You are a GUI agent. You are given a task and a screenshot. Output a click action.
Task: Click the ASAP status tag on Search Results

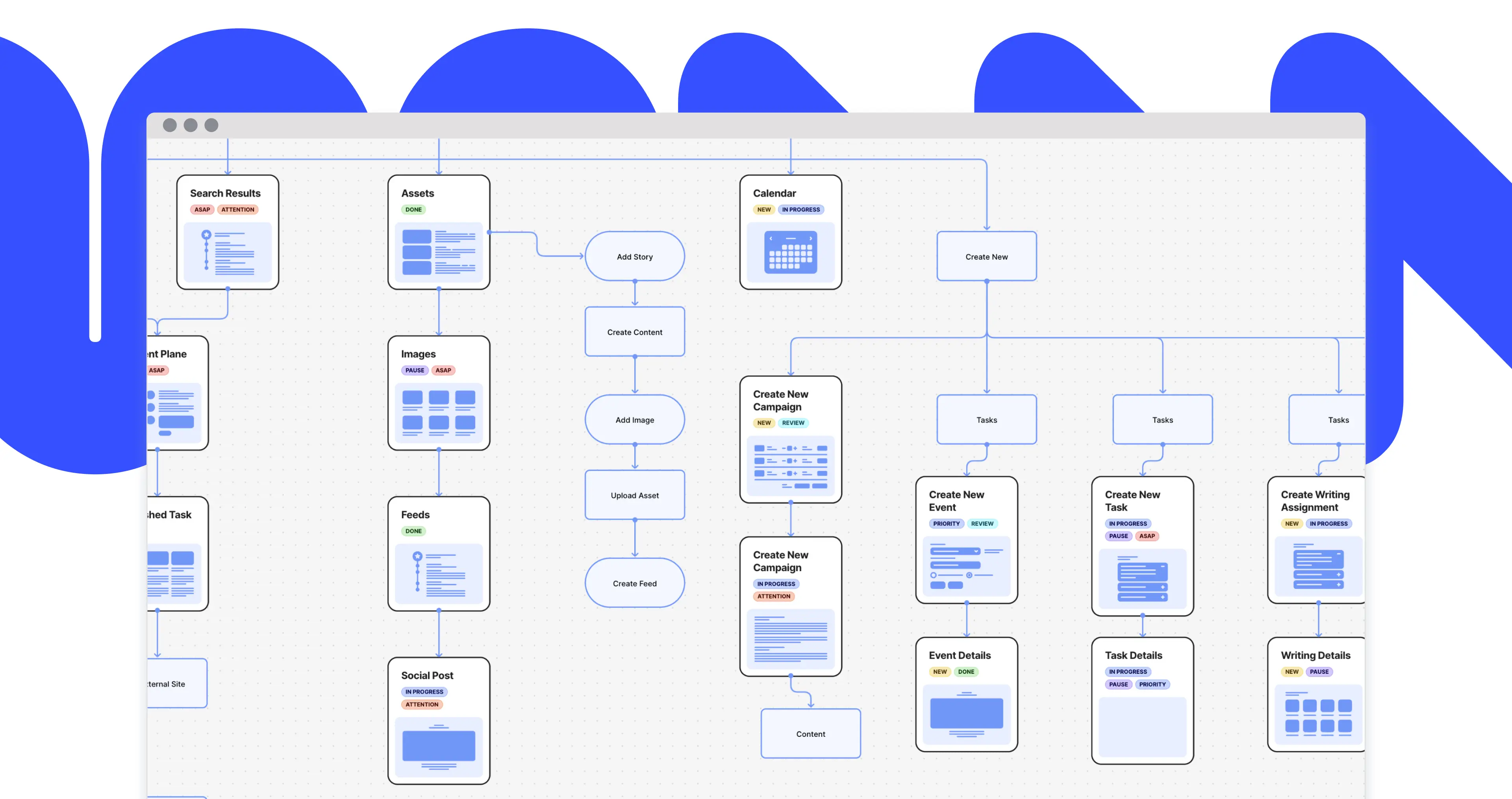(203, 211)
